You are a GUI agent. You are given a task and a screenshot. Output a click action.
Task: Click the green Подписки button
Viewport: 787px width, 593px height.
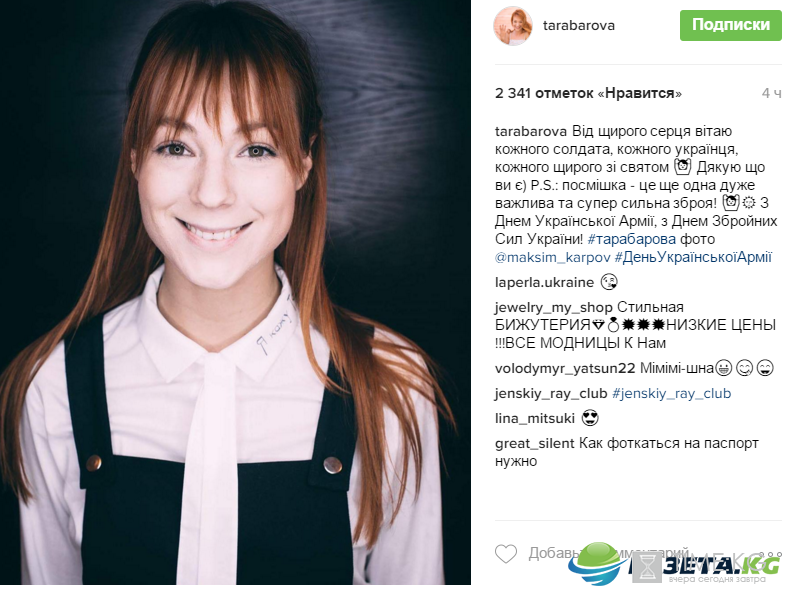tap(731, 25)
